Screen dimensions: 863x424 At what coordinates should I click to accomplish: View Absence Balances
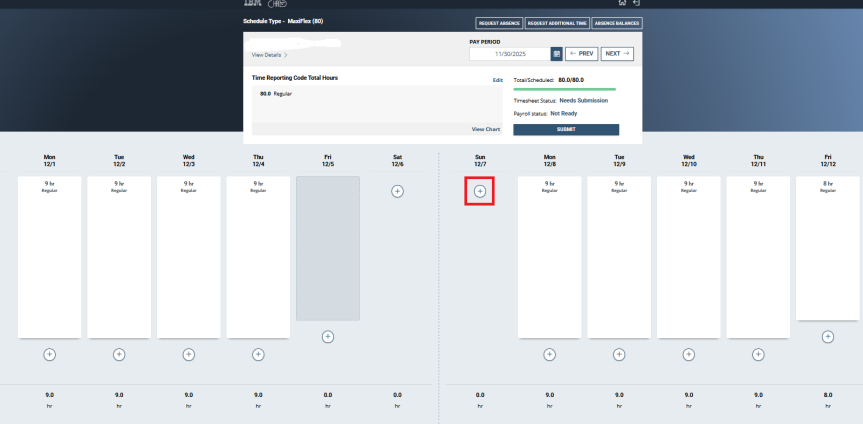(616, 23)
